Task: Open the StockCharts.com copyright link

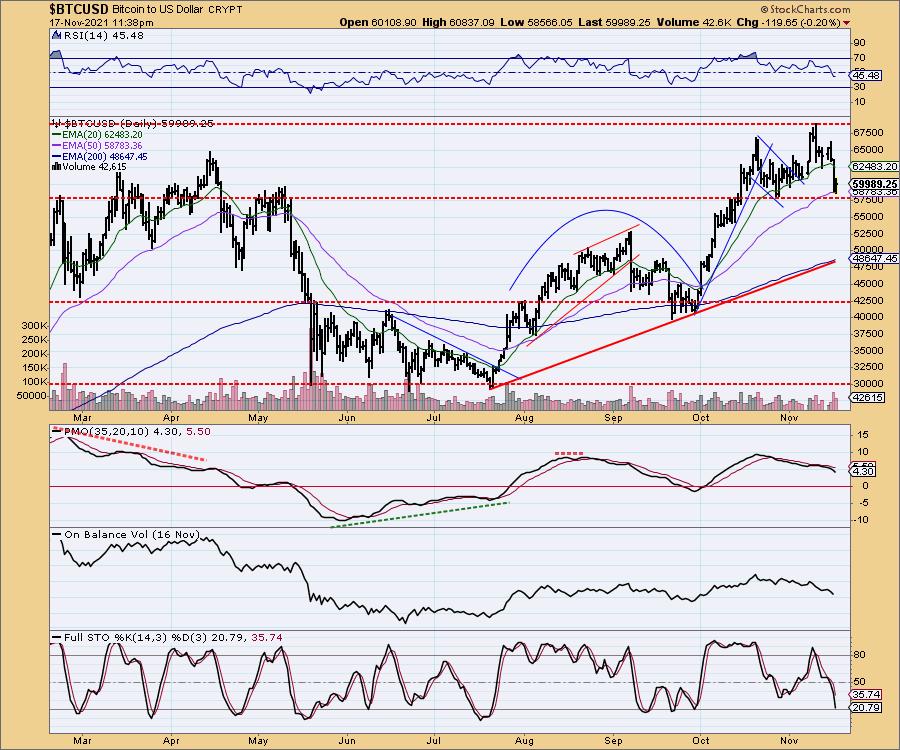Action: pyautogui.click(x=805, y=9)
